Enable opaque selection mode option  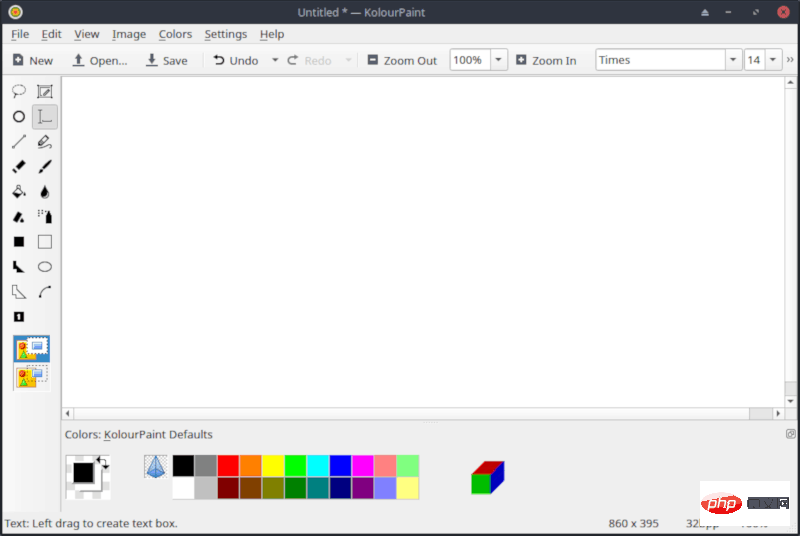coord(32,349)
